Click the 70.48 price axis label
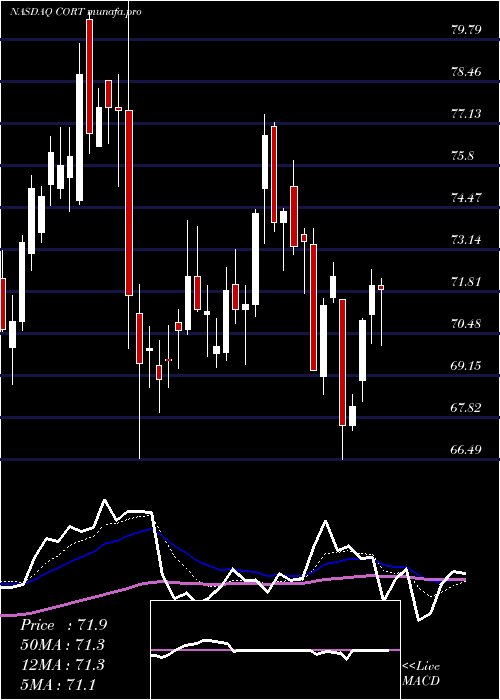The height and width of the screenshot is (700, 500). click(x=466, y=324)
